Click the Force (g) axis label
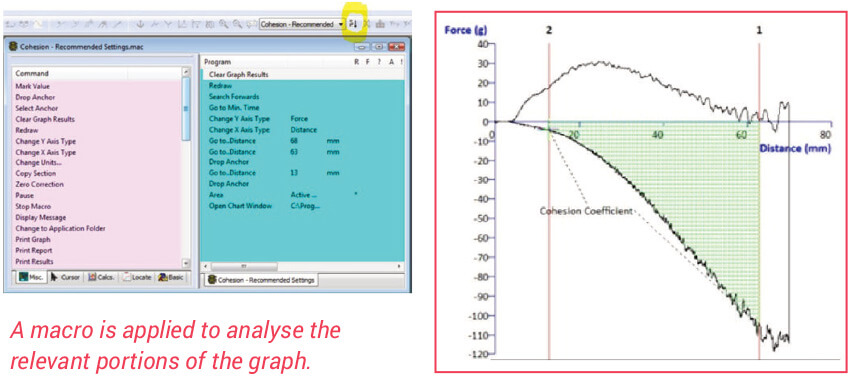850x380 pixels. 467,30
